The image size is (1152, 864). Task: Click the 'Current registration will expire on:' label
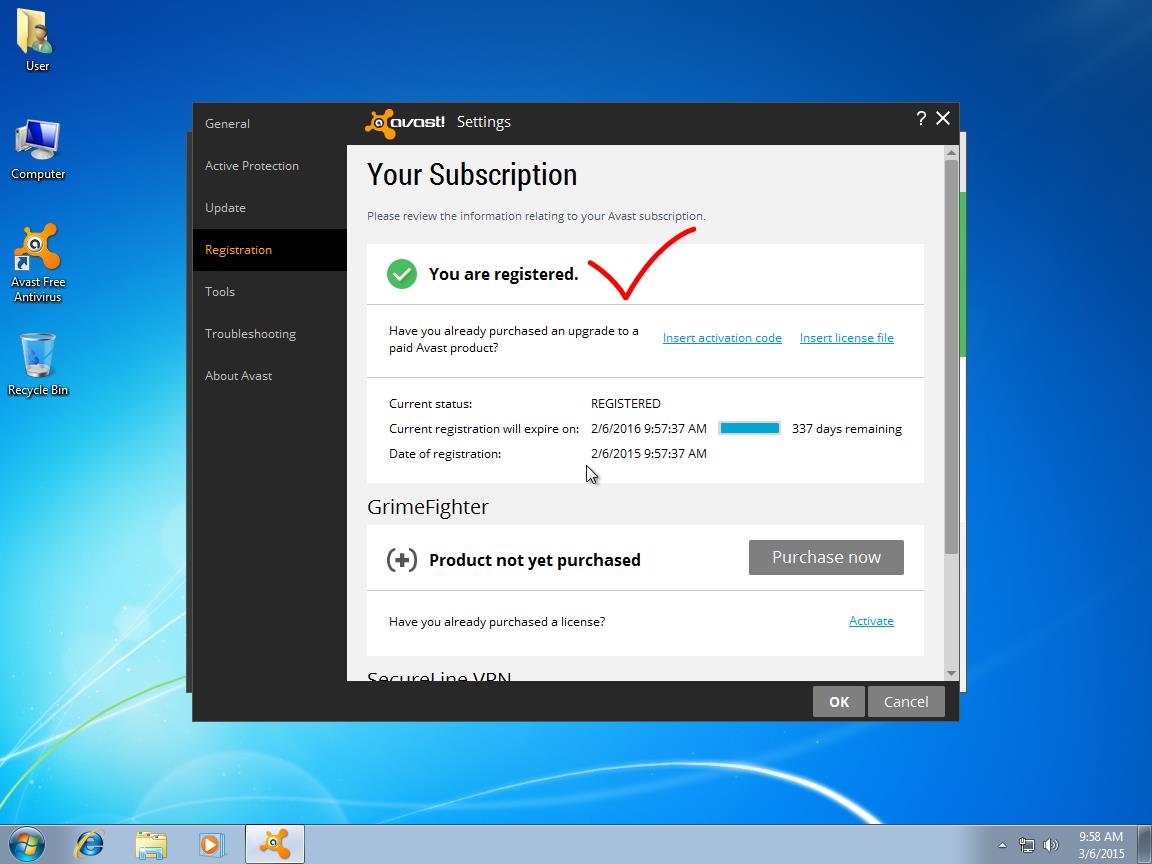tap(483, 428)
